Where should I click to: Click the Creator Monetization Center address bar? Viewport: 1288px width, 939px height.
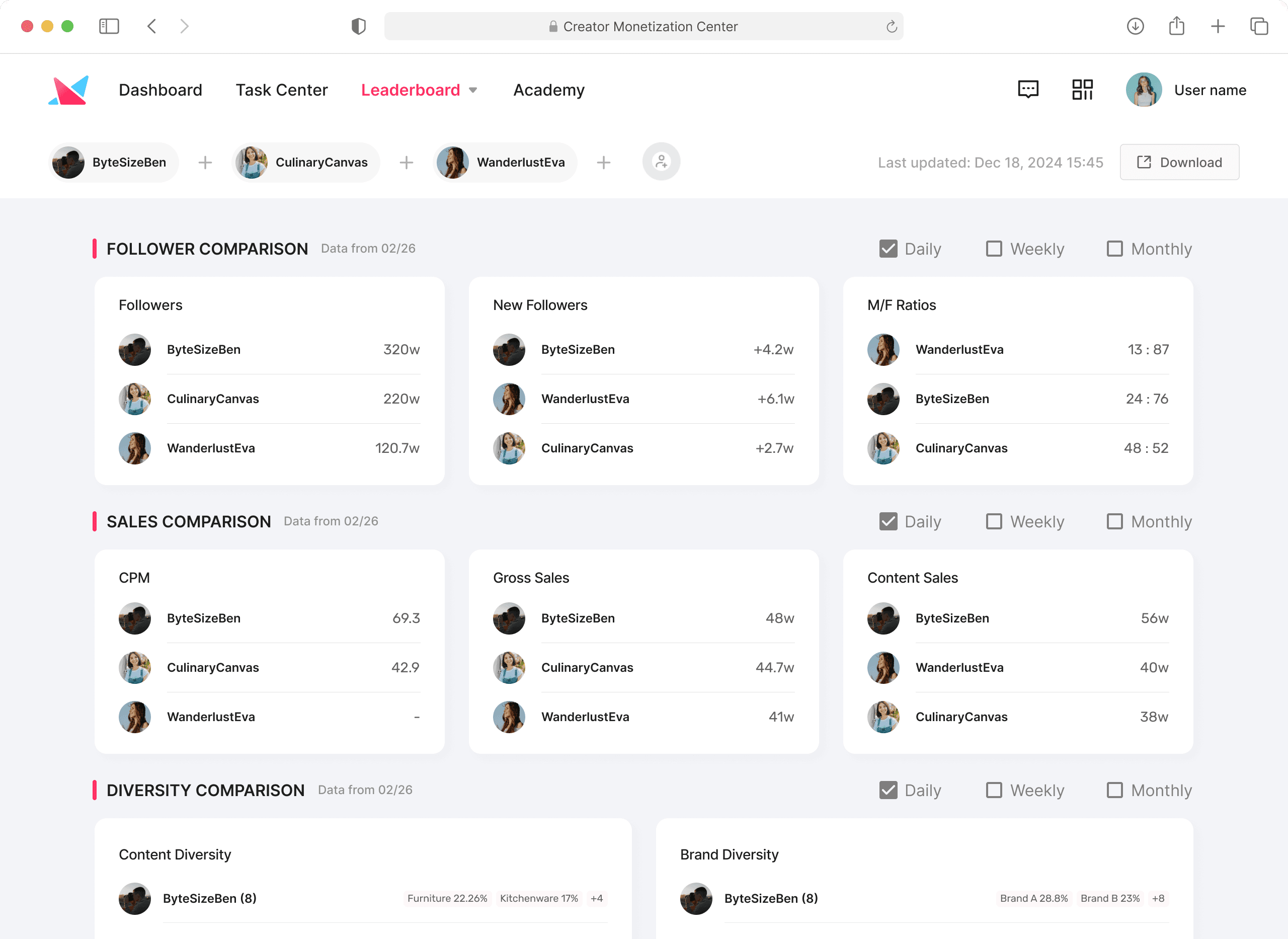(643, 26)
